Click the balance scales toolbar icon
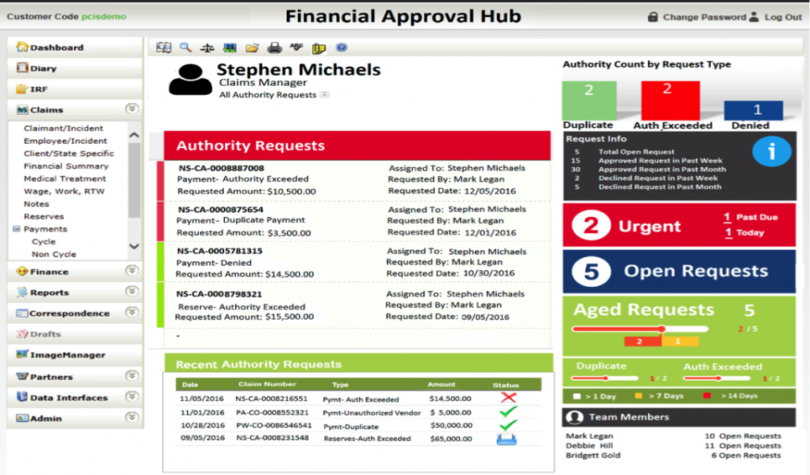The width and height of the screenshot is (810, 475). click(207, 48)
